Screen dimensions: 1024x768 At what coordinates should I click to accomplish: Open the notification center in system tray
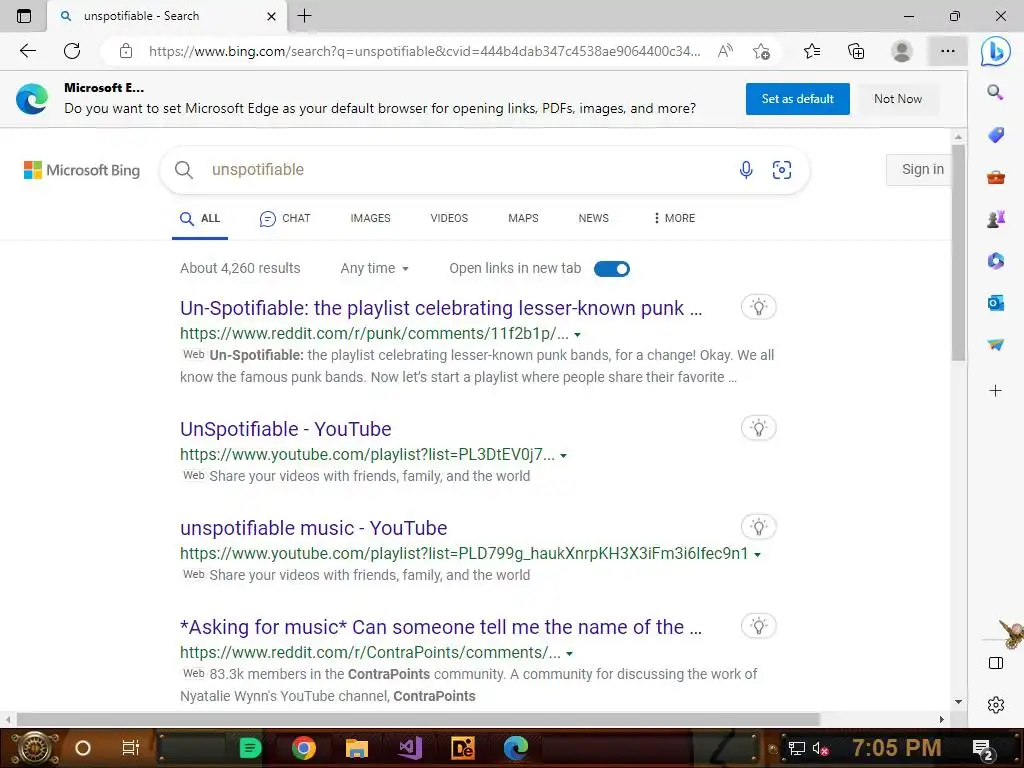[983, 749]
